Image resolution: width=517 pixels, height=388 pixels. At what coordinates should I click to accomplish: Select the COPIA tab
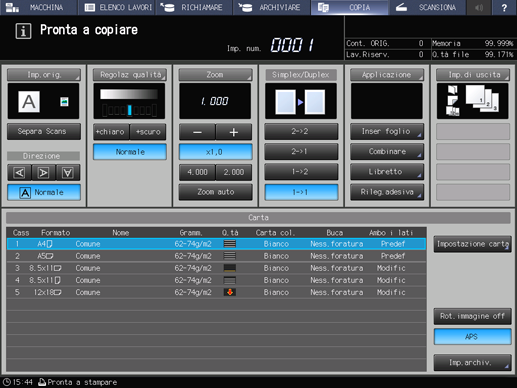[349, 7]
